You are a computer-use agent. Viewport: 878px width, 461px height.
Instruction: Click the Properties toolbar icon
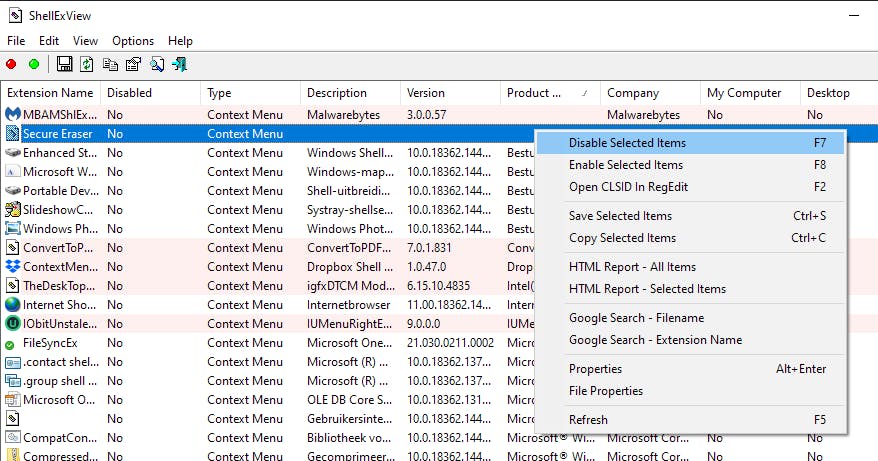click(x=133, y=64)
